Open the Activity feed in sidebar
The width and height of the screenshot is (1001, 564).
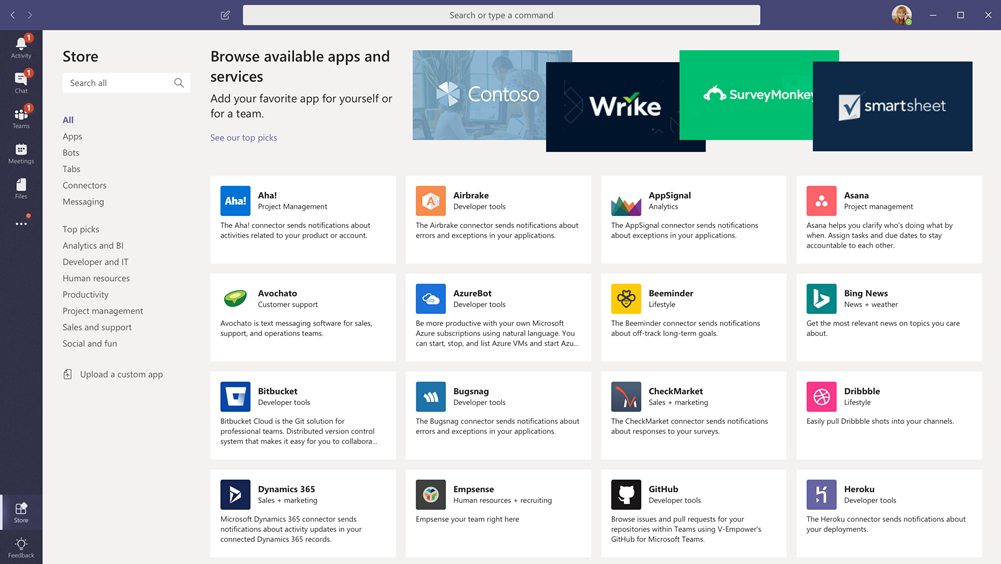tap(20, 46)
